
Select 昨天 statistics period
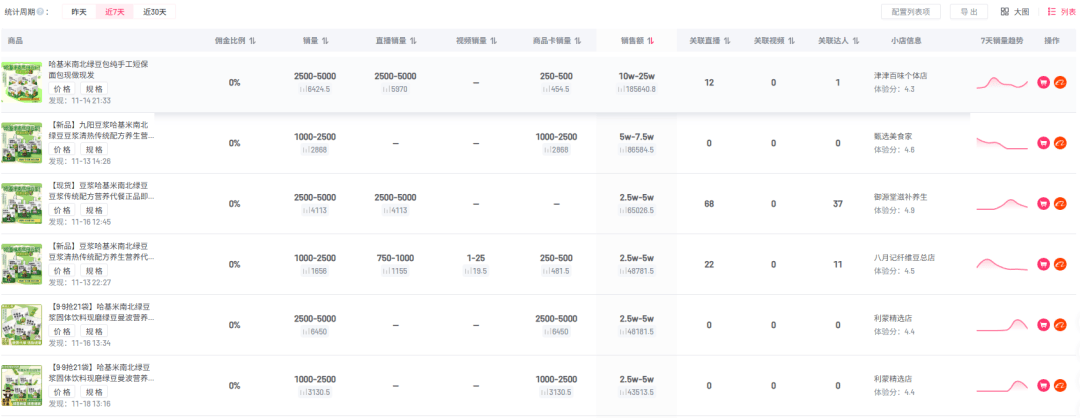79,12
